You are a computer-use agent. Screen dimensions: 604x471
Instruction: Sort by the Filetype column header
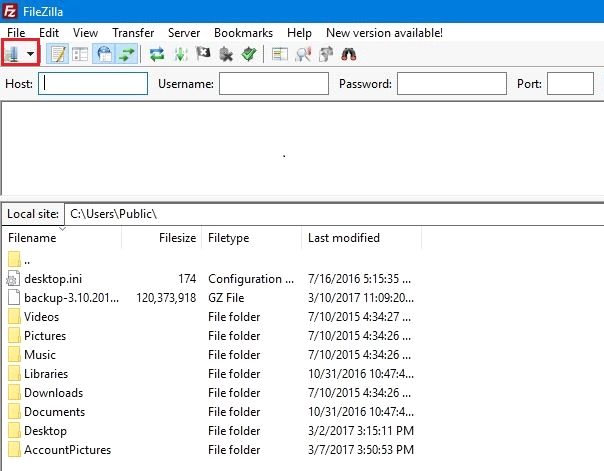(251, 238)
